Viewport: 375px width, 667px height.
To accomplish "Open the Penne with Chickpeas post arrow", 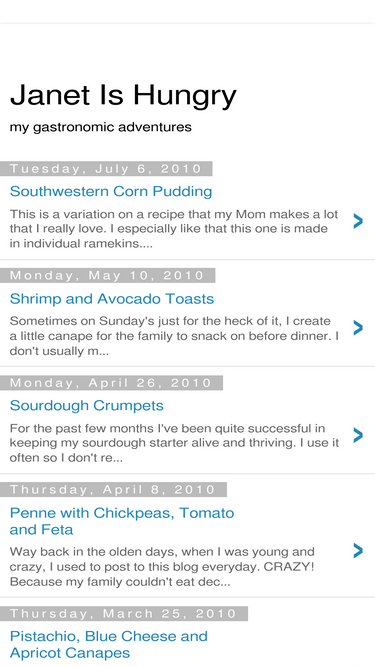I will point(358,550).
